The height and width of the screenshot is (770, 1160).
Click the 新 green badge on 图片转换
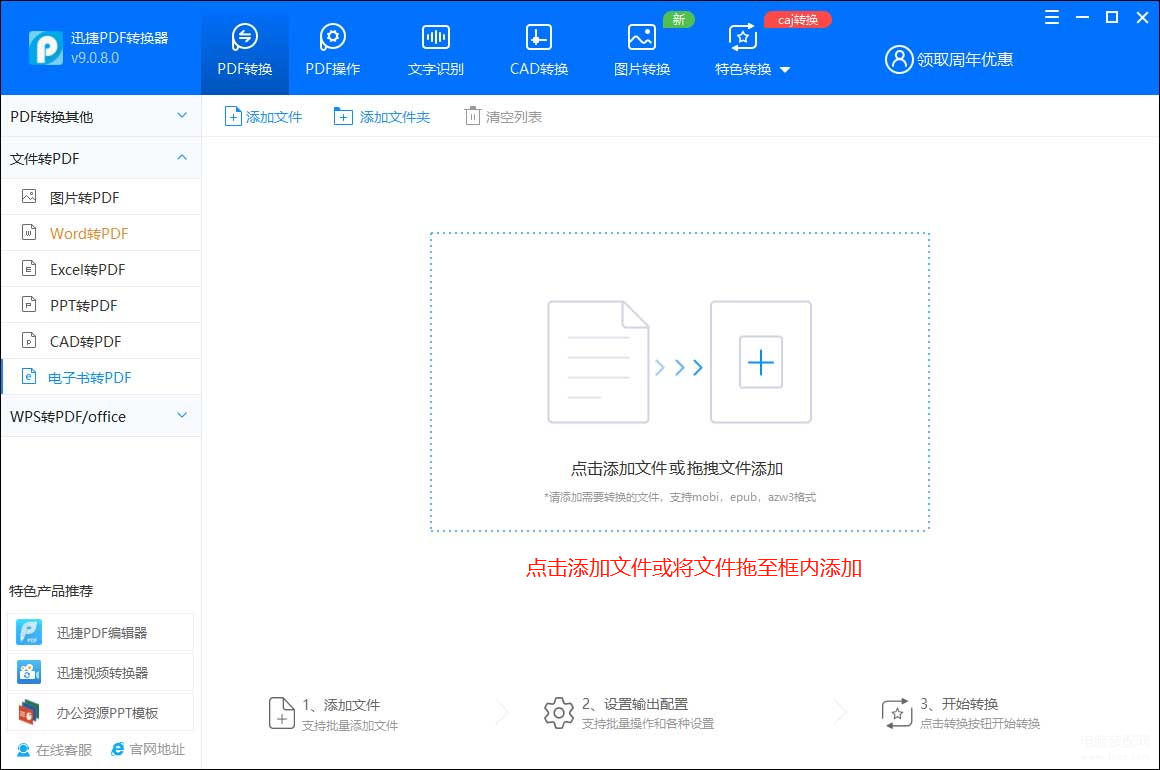[678, 19]
